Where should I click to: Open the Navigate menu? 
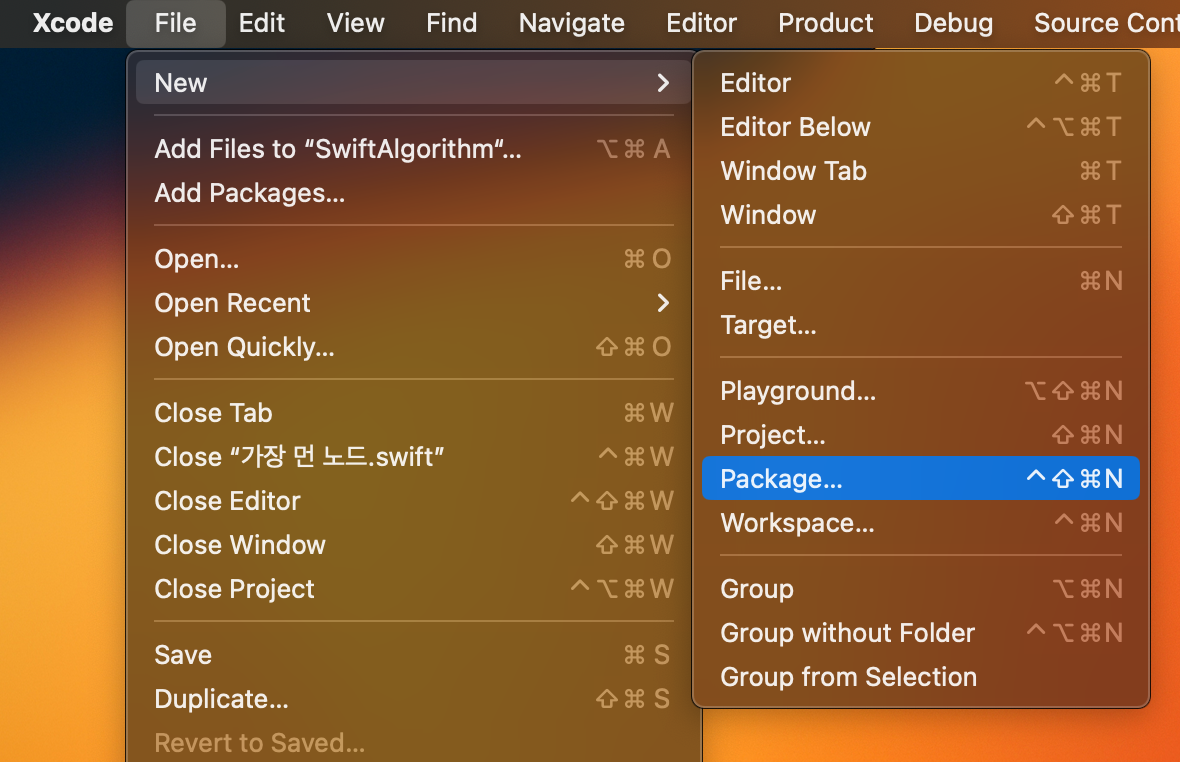572,23
